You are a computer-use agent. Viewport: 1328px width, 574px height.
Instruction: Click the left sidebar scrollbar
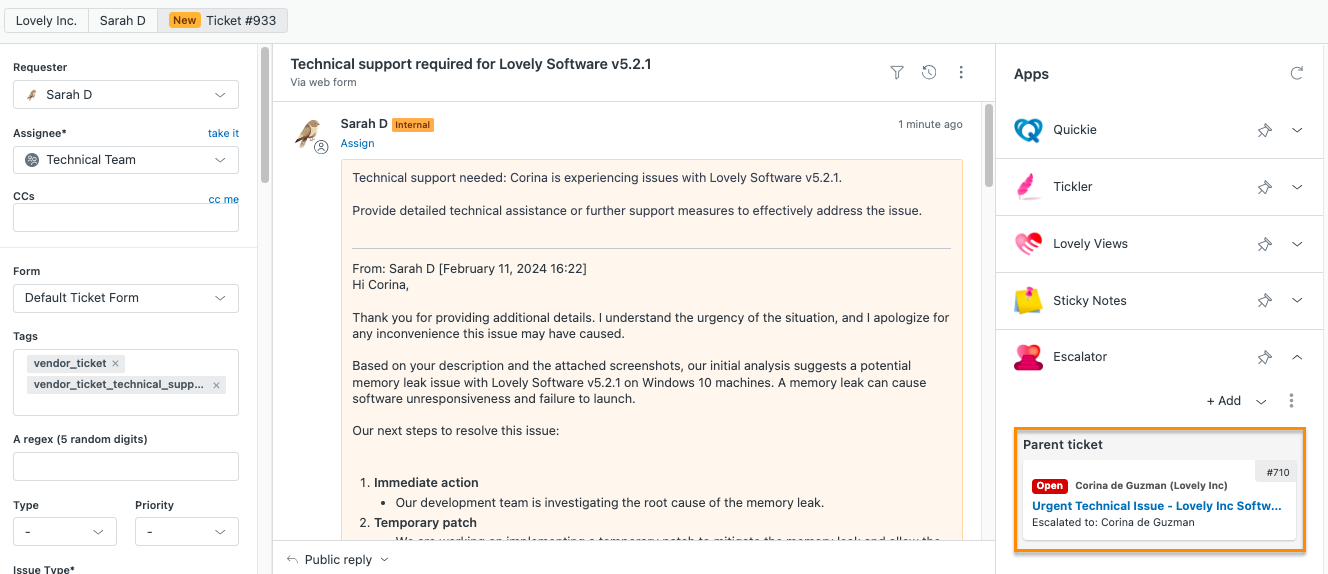[x=265, y=115]
